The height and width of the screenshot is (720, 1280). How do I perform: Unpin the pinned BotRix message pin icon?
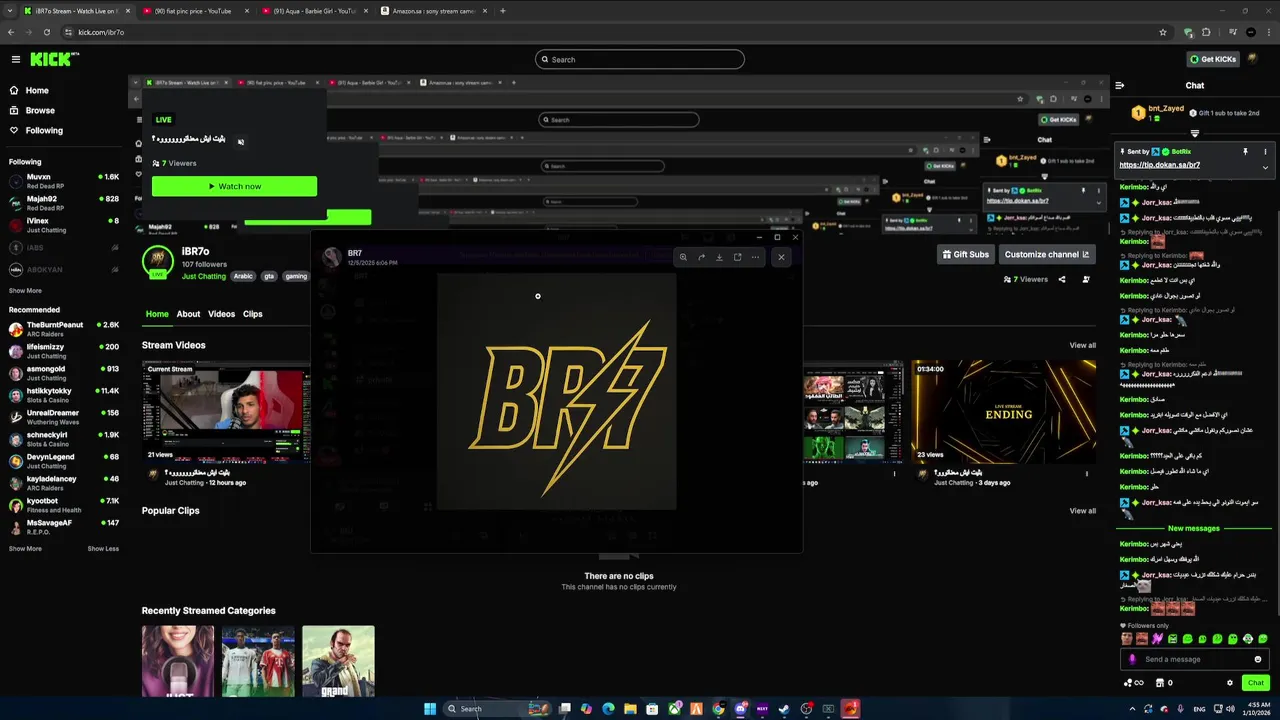point(1245,152)
